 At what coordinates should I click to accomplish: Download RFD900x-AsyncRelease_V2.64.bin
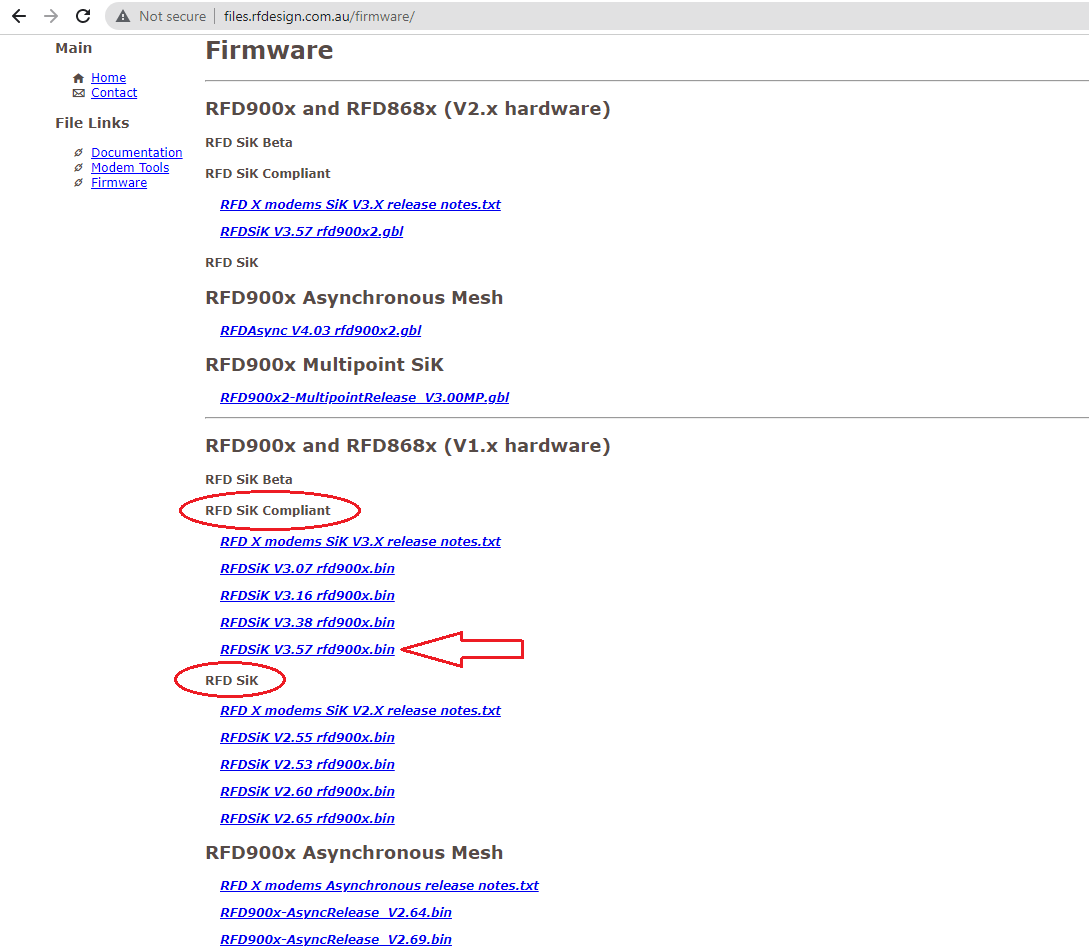335,913
